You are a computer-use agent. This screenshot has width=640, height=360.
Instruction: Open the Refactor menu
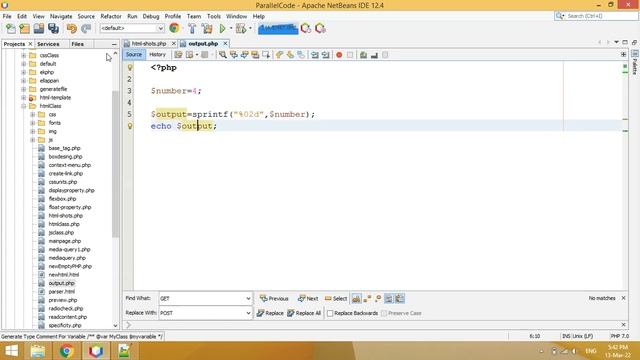(111, 16)
